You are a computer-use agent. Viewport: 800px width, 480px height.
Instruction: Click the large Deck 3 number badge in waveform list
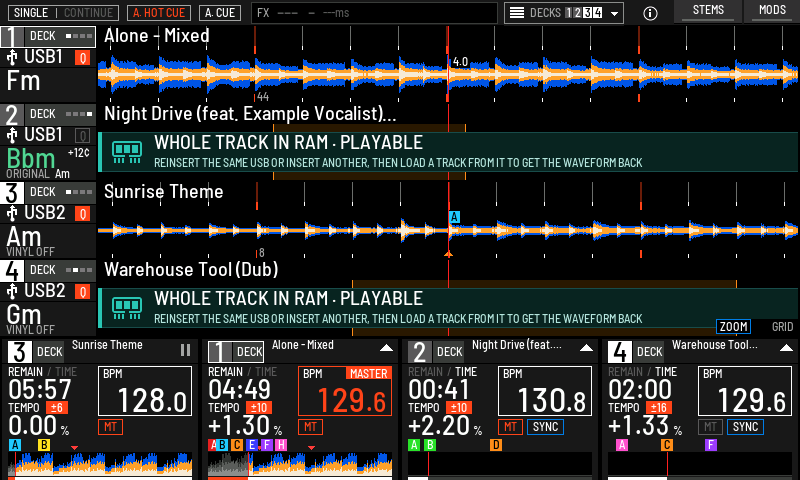click(12, 193)
